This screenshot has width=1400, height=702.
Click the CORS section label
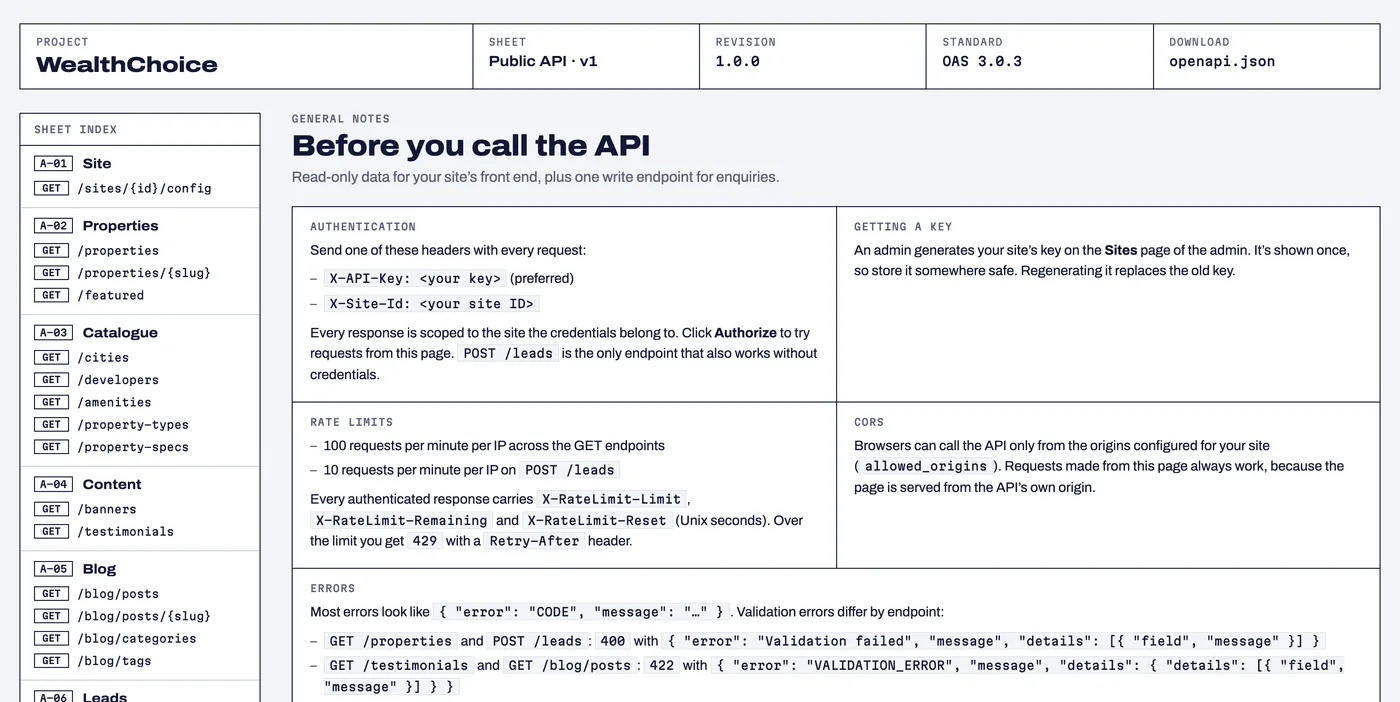[869, 422]
